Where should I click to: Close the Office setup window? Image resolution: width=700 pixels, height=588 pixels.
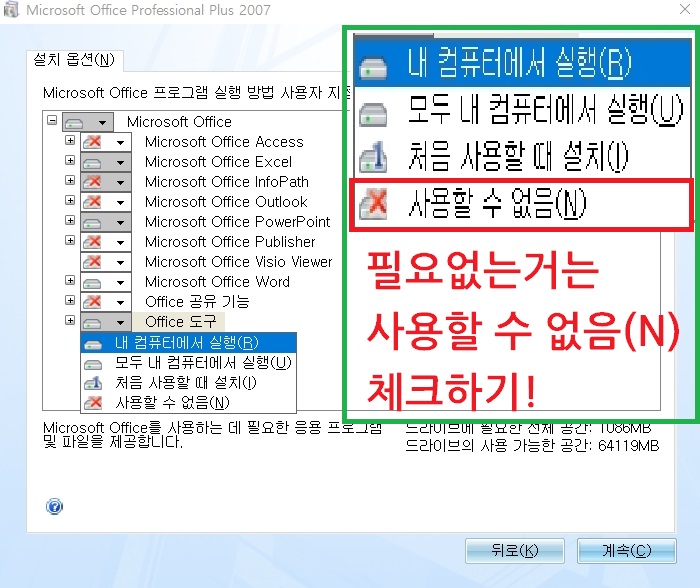(x=685, y=9)
